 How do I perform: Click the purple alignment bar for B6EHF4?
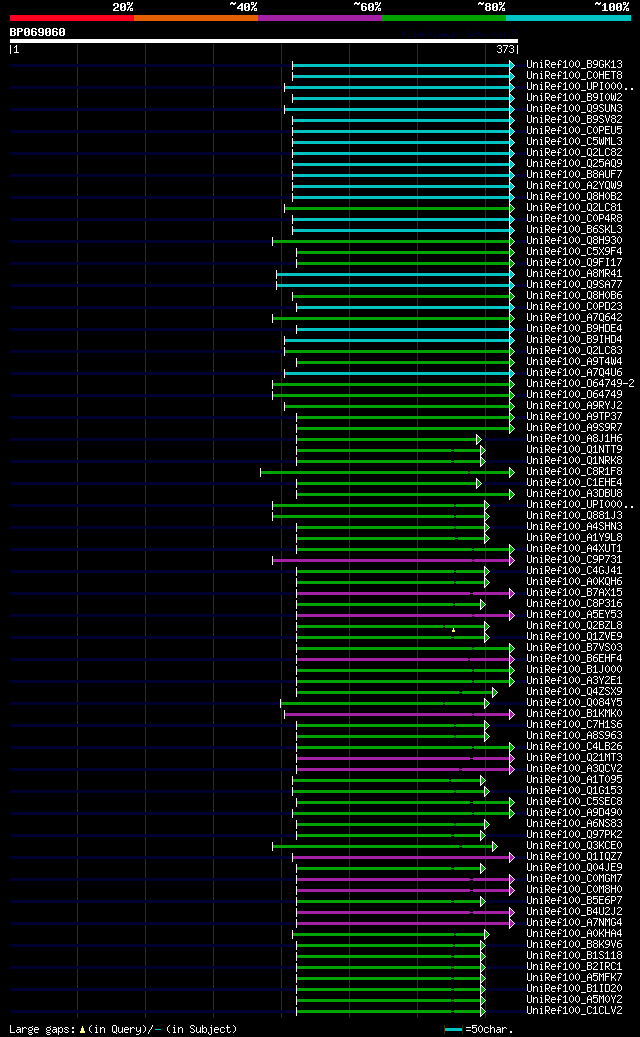pyautogui.click(x=405, y=659)
